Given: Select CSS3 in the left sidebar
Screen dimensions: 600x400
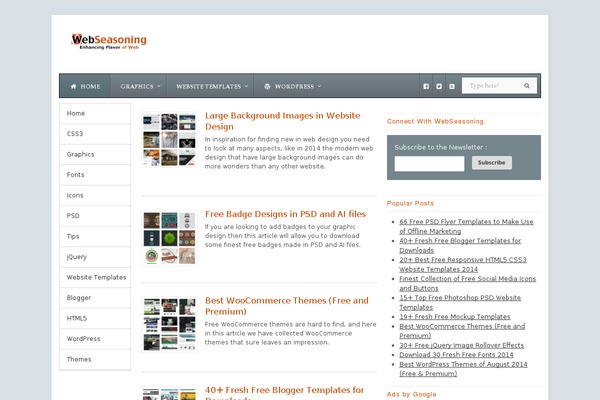Looking at the screenshot, I should click(95, 134).
